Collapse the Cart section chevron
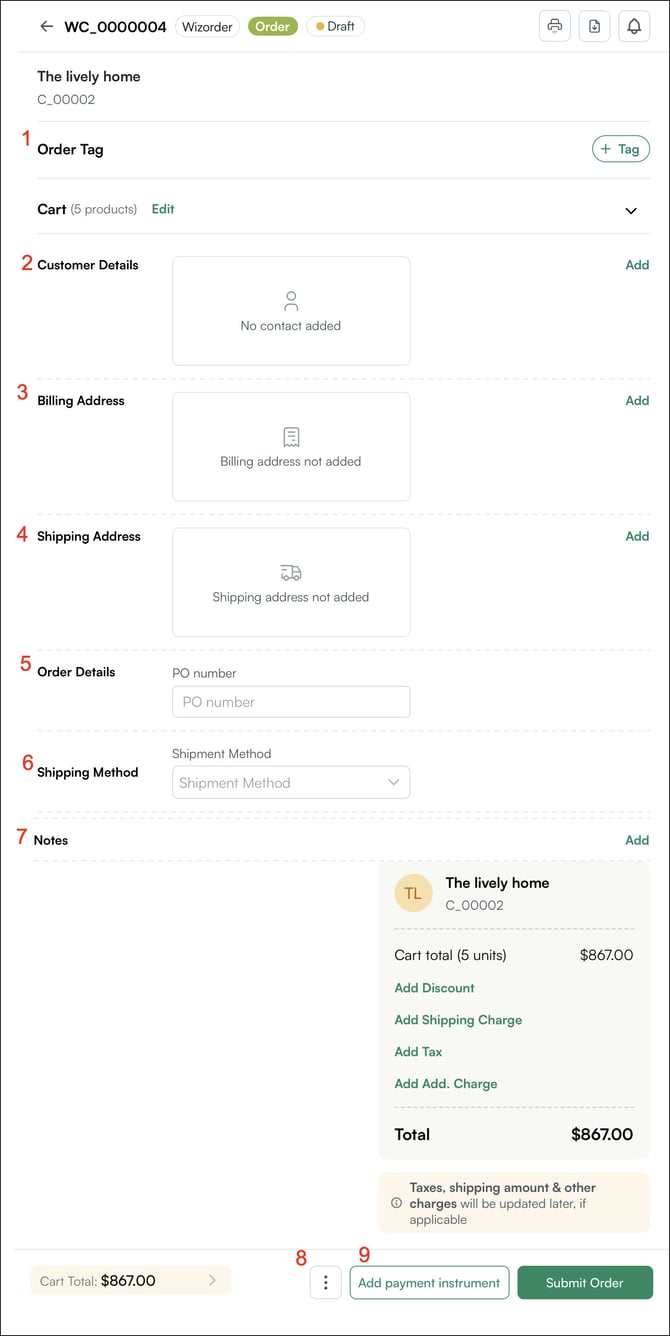670x1336 pixels. 631,211
